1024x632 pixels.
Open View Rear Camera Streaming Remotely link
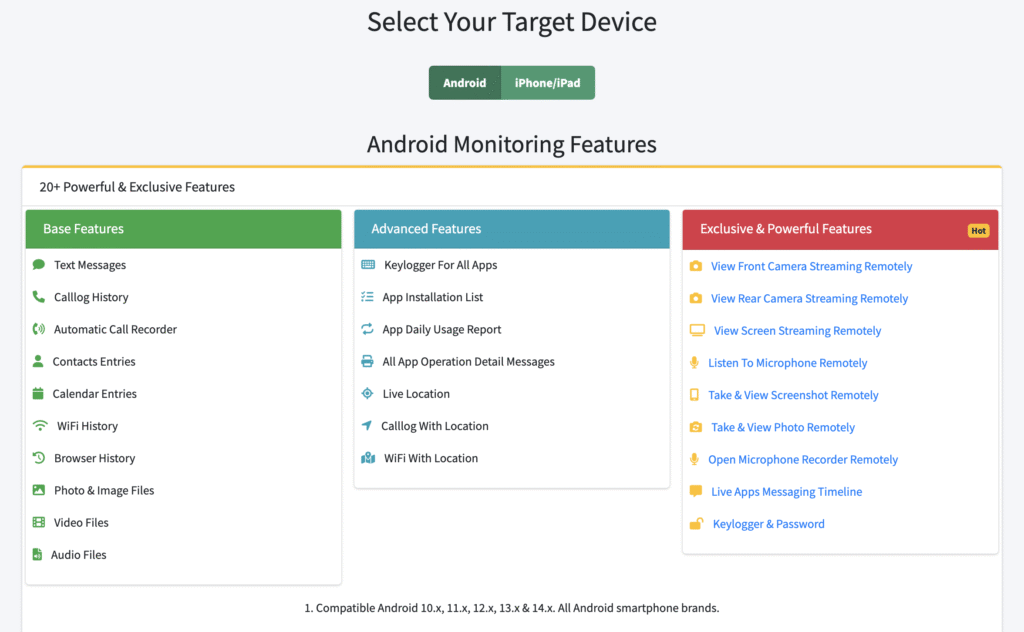809,298
